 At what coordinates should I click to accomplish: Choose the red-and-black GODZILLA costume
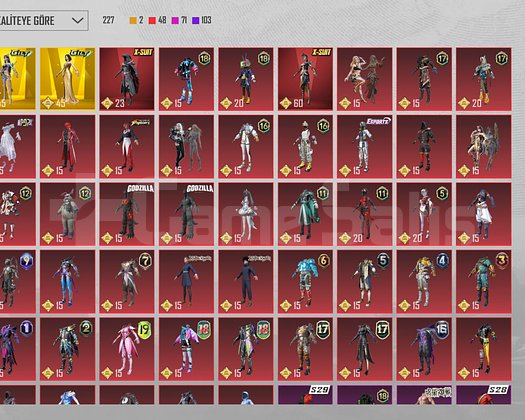[127, 214]
